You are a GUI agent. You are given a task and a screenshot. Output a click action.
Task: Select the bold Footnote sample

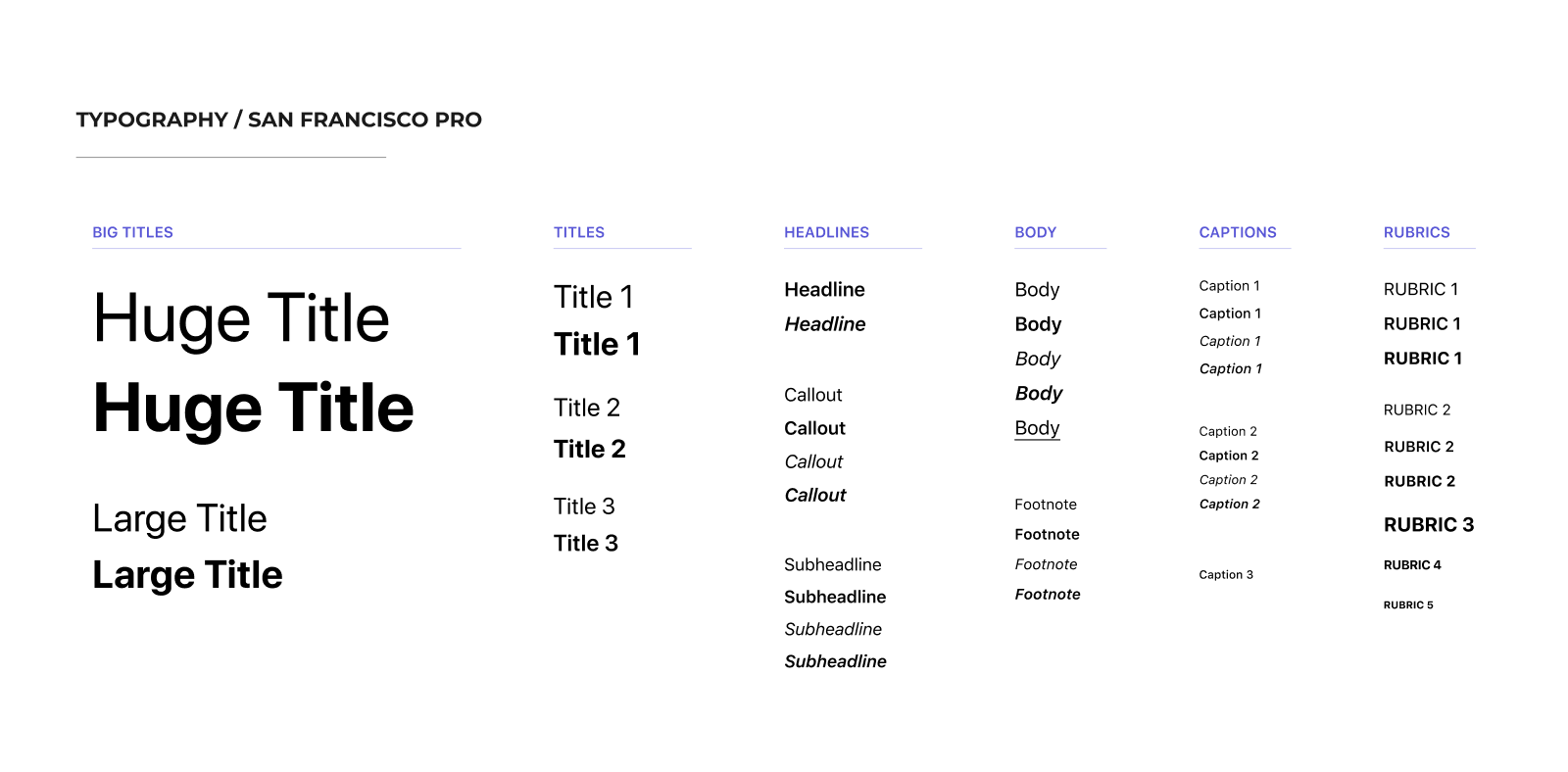[1047, 534]
